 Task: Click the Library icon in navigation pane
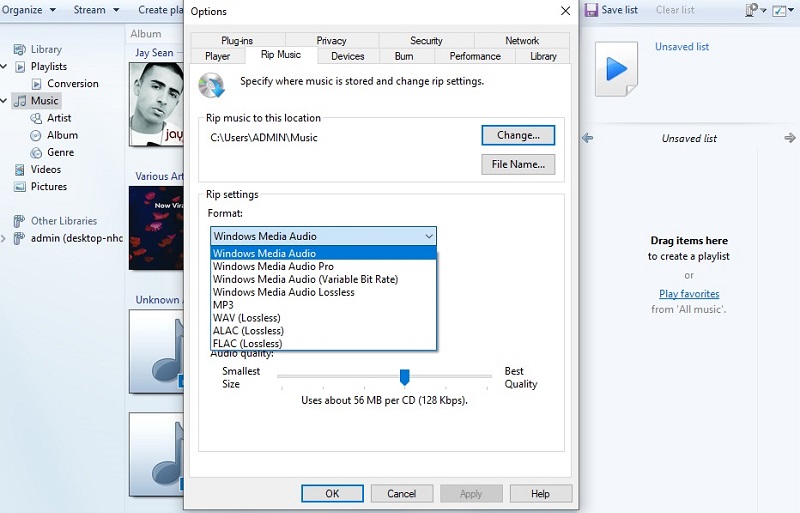point(19,50)
